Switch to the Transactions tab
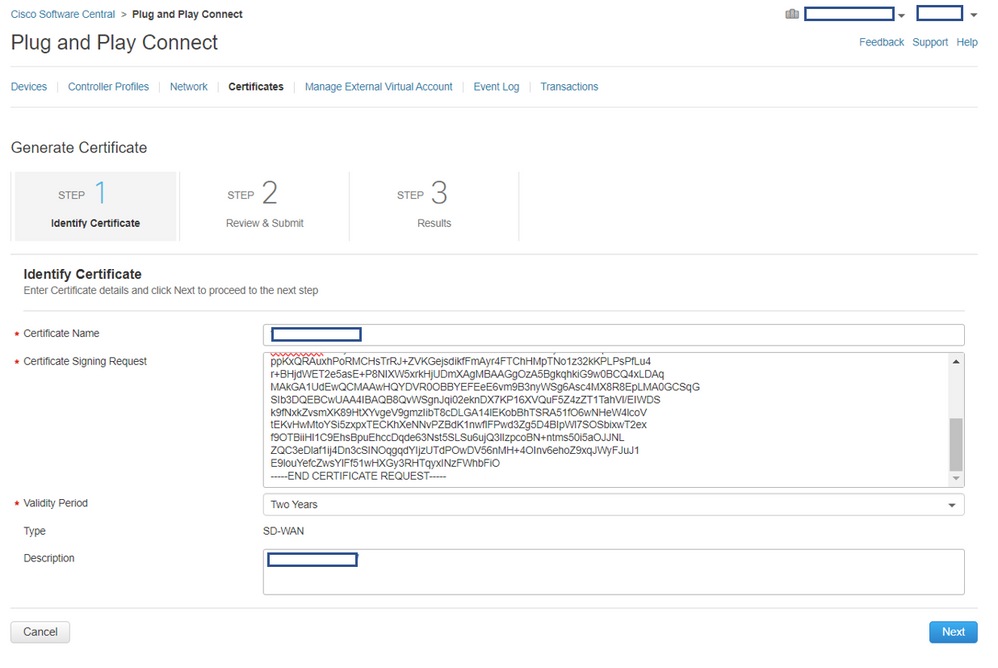The height and width of the screenshot is (668, 998). coord(569,87)
